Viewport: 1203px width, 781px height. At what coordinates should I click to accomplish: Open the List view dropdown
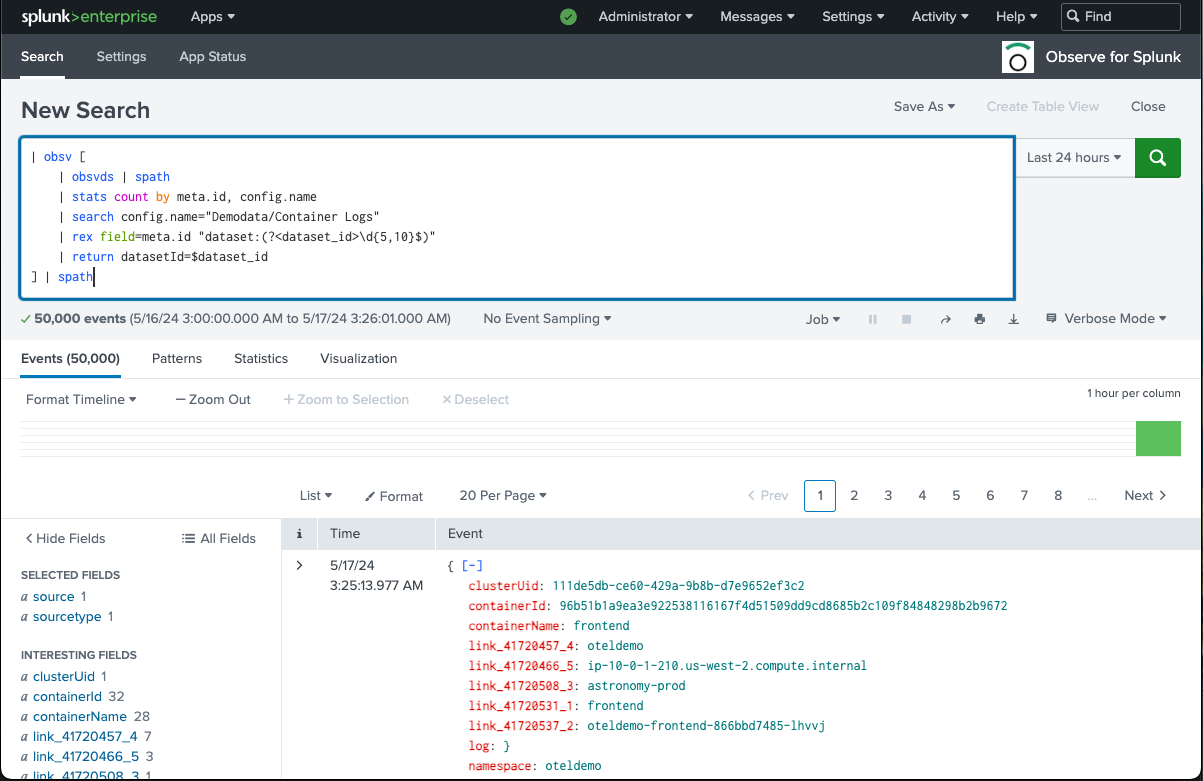[316, 496]
